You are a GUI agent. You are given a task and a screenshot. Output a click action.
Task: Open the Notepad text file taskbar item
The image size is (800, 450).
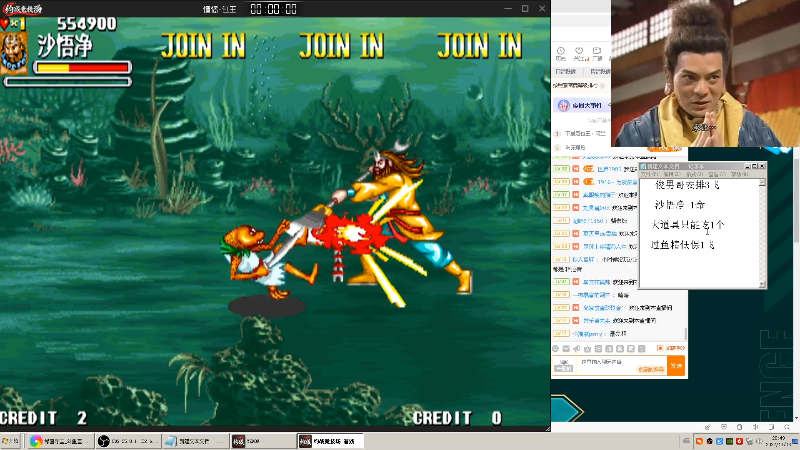click(195, 441)
